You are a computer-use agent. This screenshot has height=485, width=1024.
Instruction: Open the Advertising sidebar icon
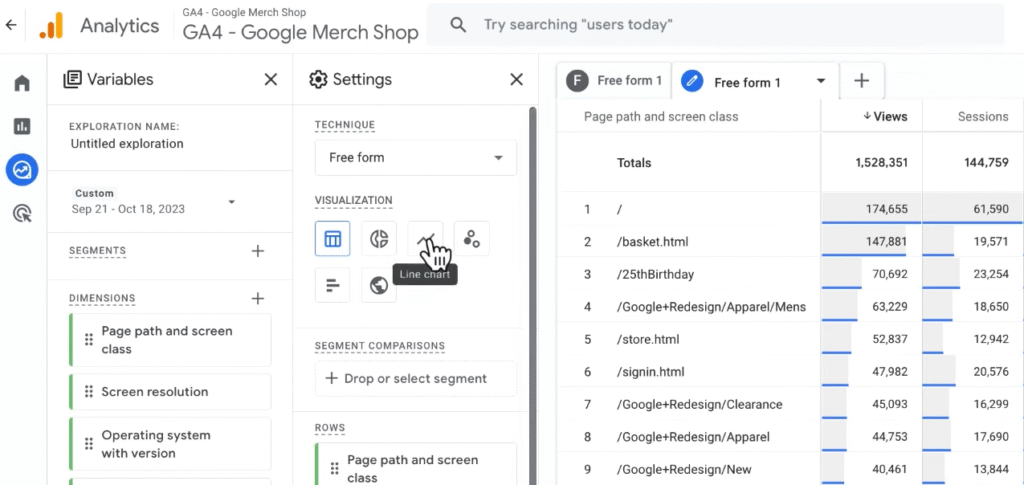[x=22, y=213]
